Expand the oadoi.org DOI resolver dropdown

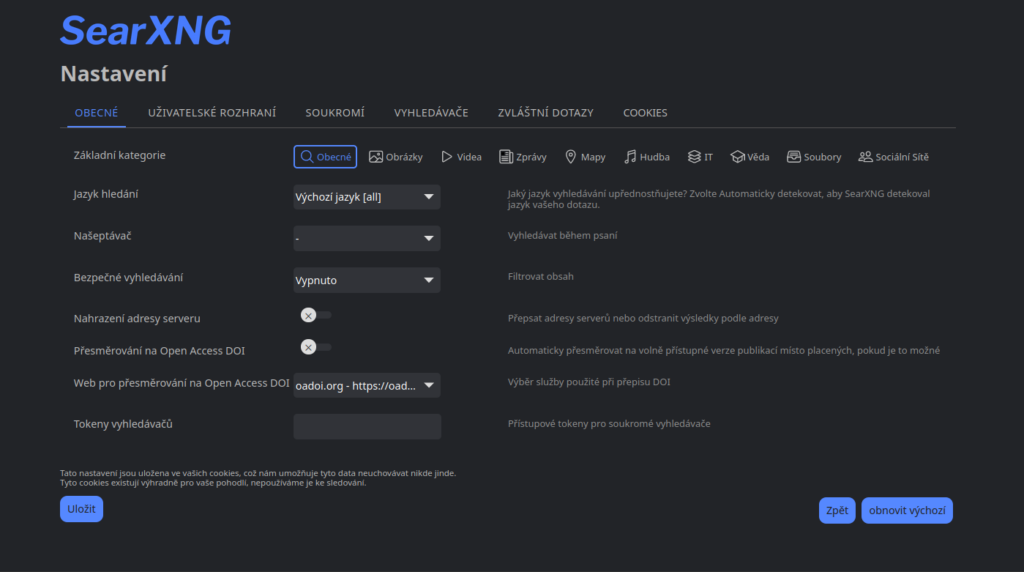[x=366, y=386]
